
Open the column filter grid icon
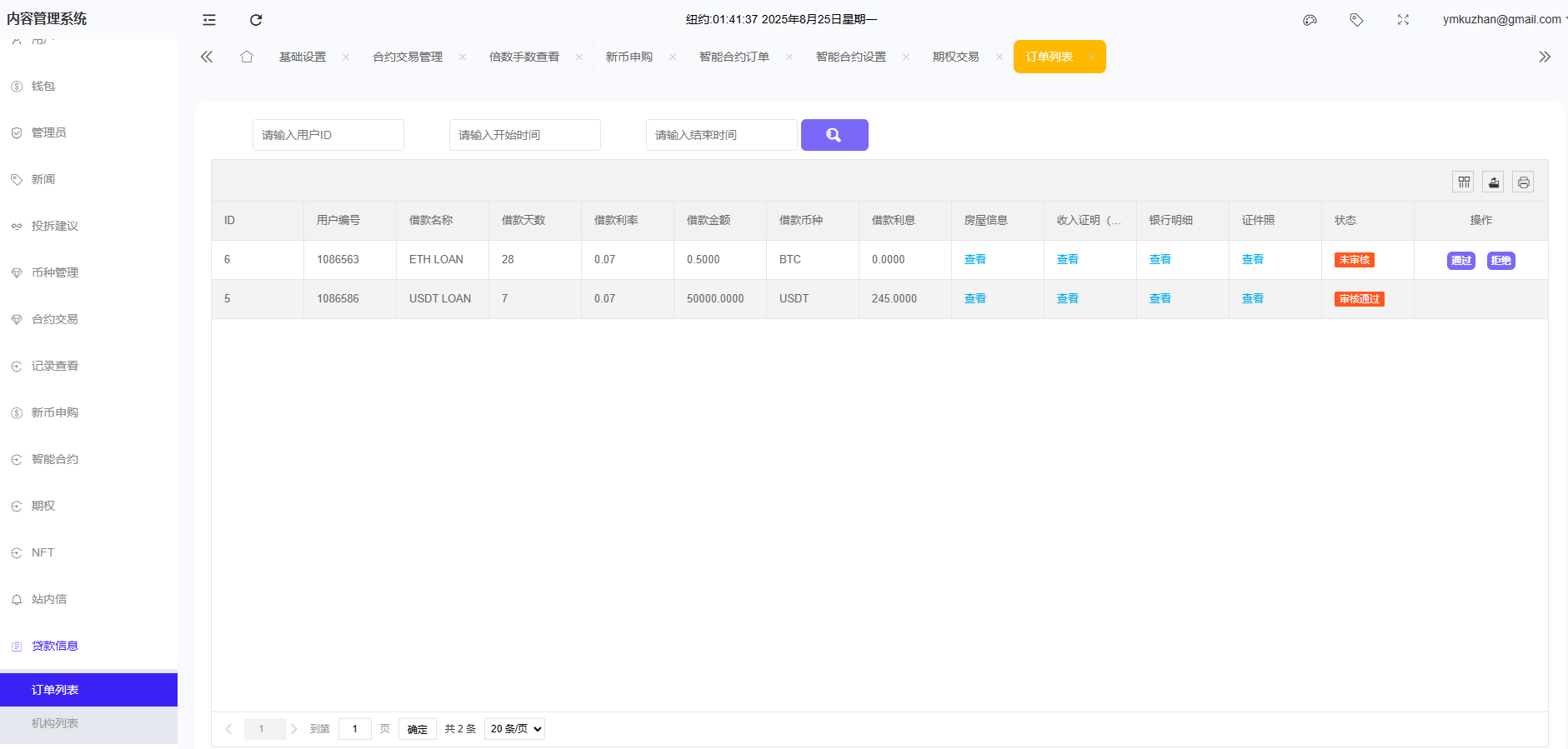[x=1463, y=182]
